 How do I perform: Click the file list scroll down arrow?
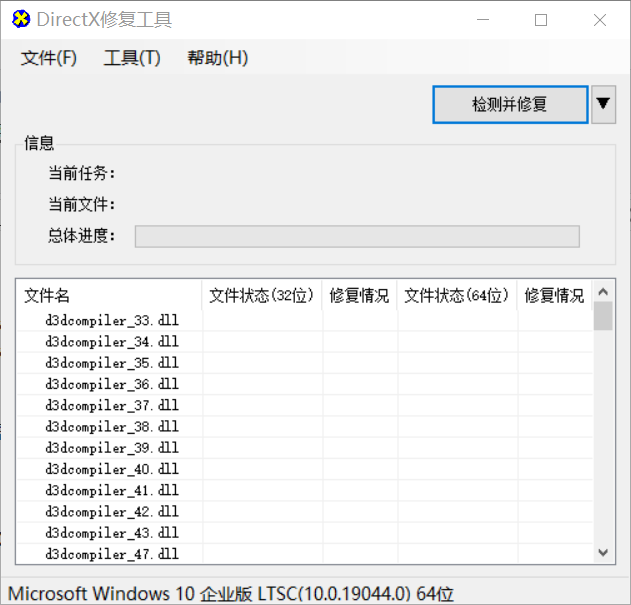[x=603, y=552]
